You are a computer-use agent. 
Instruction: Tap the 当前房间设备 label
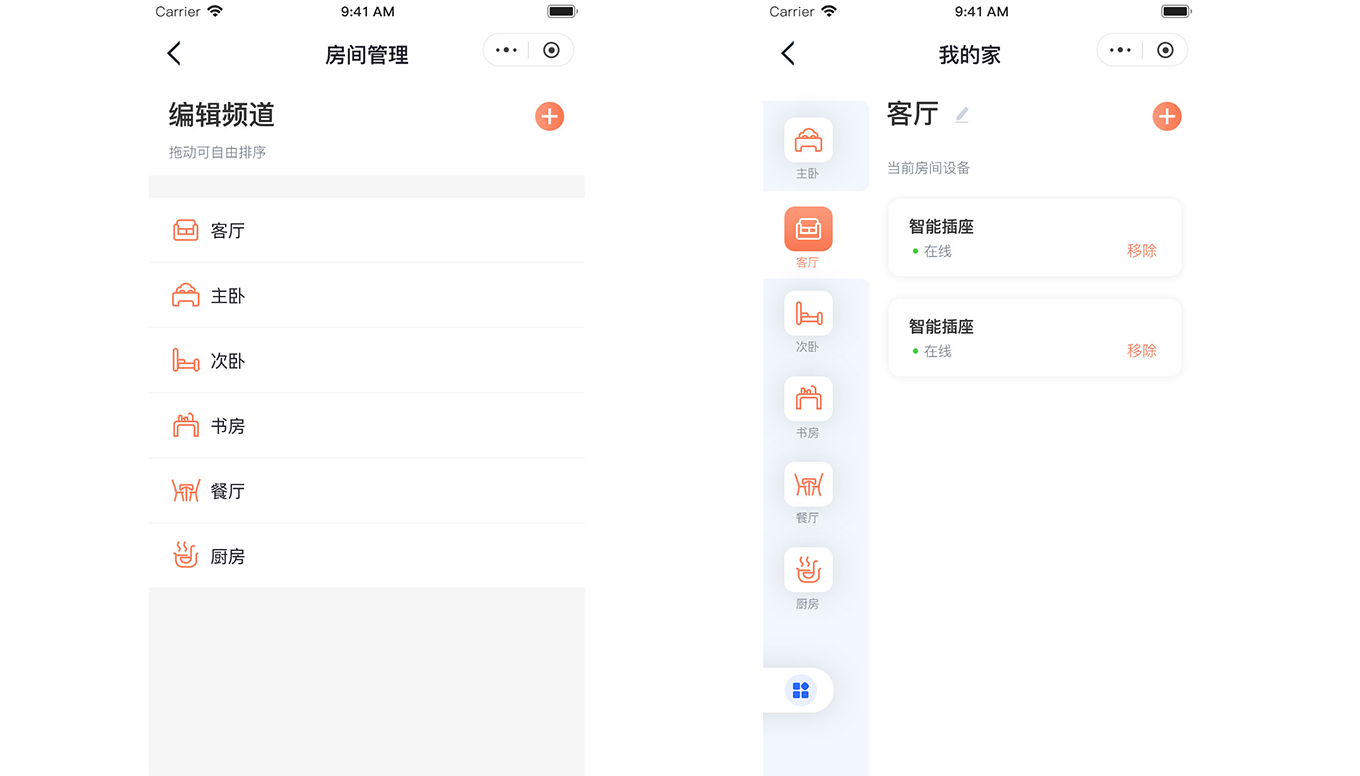point(929,168)
